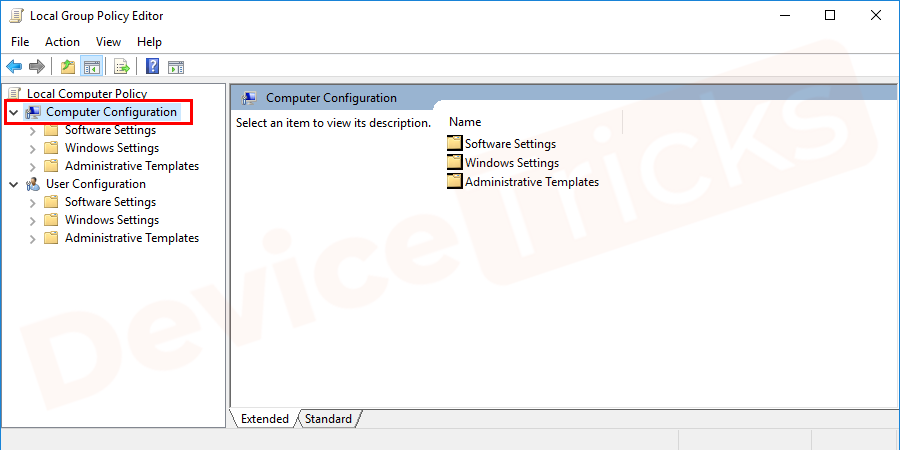Select the Computer Configuration tree label
The image size is (900, 450).
[x=111, y=112]
